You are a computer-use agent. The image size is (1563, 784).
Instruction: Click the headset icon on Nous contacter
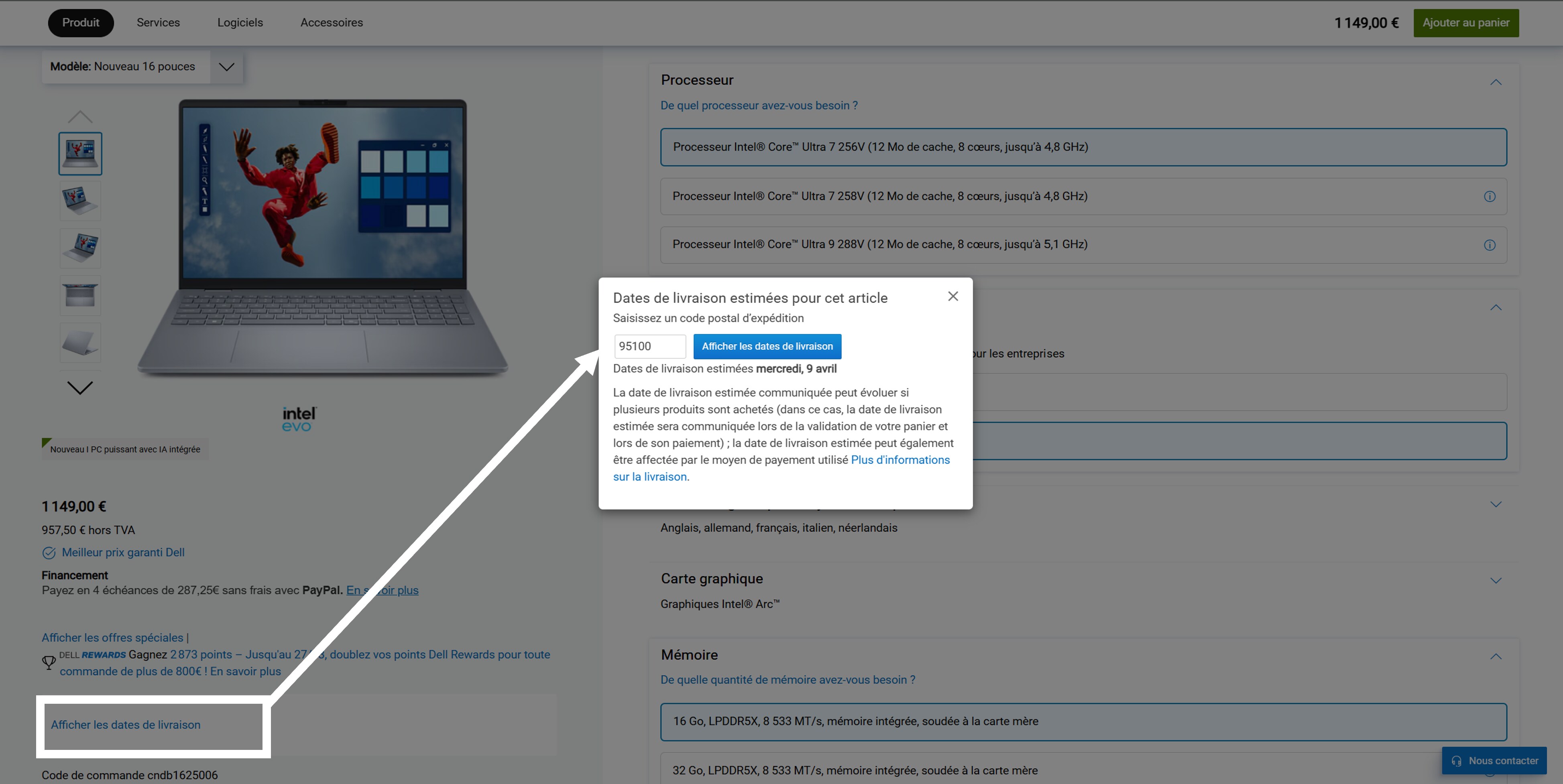click(1456, 760)
